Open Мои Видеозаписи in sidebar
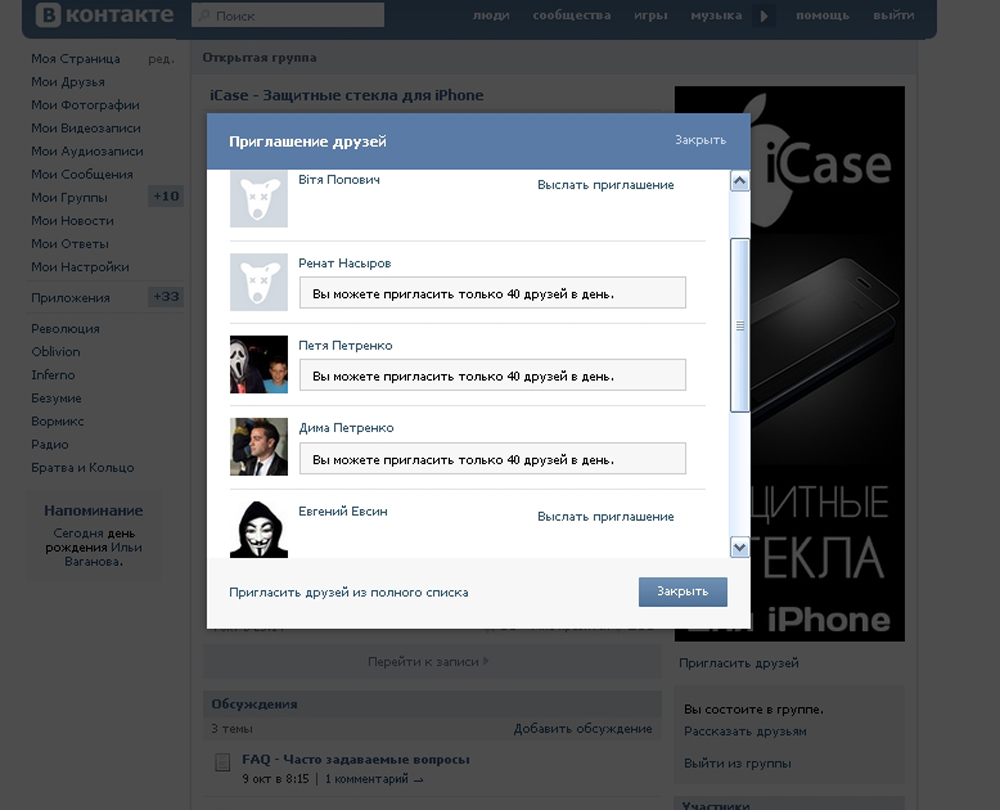This screenshot has width=1000, height=810. pos(85,128)
